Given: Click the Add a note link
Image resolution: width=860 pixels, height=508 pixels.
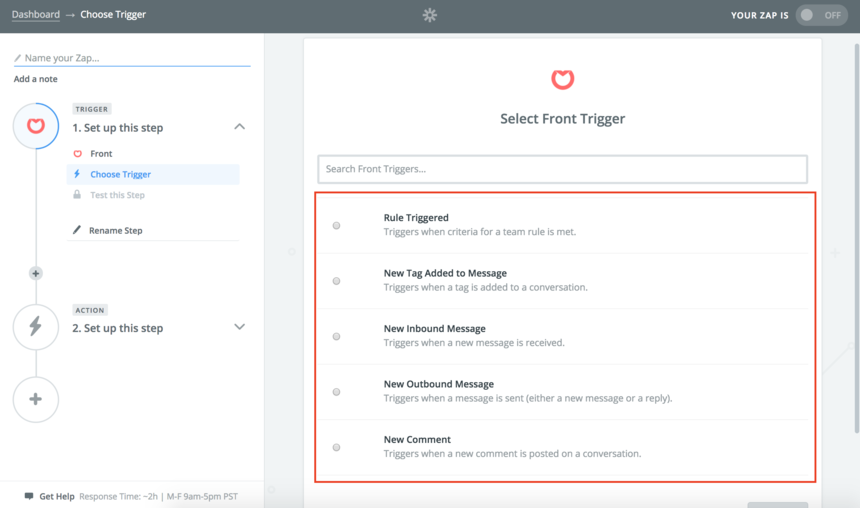Looking at the screenshot, I should tap(36, 79).
